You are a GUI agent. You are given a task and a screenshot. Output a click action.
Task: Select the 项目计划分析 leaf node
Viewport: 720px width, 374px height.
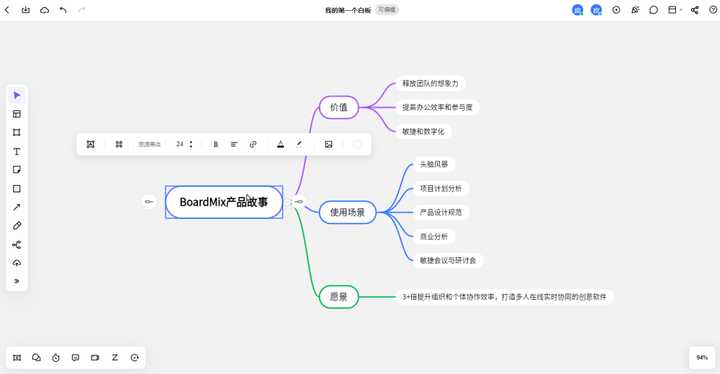(x=441, y=188)
